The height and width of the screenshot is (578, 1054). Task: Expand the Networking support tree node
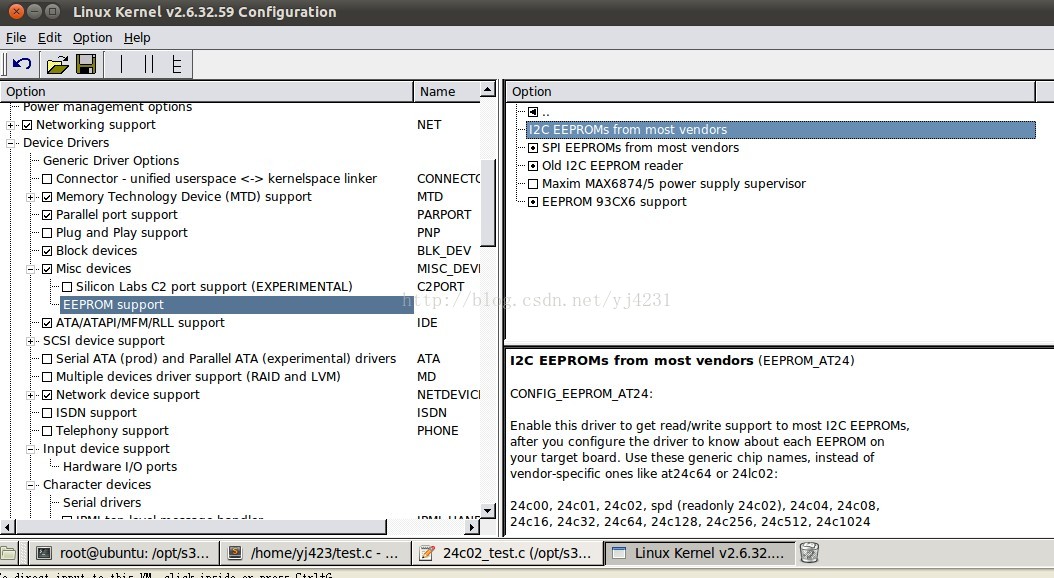(x=10, y=125)
